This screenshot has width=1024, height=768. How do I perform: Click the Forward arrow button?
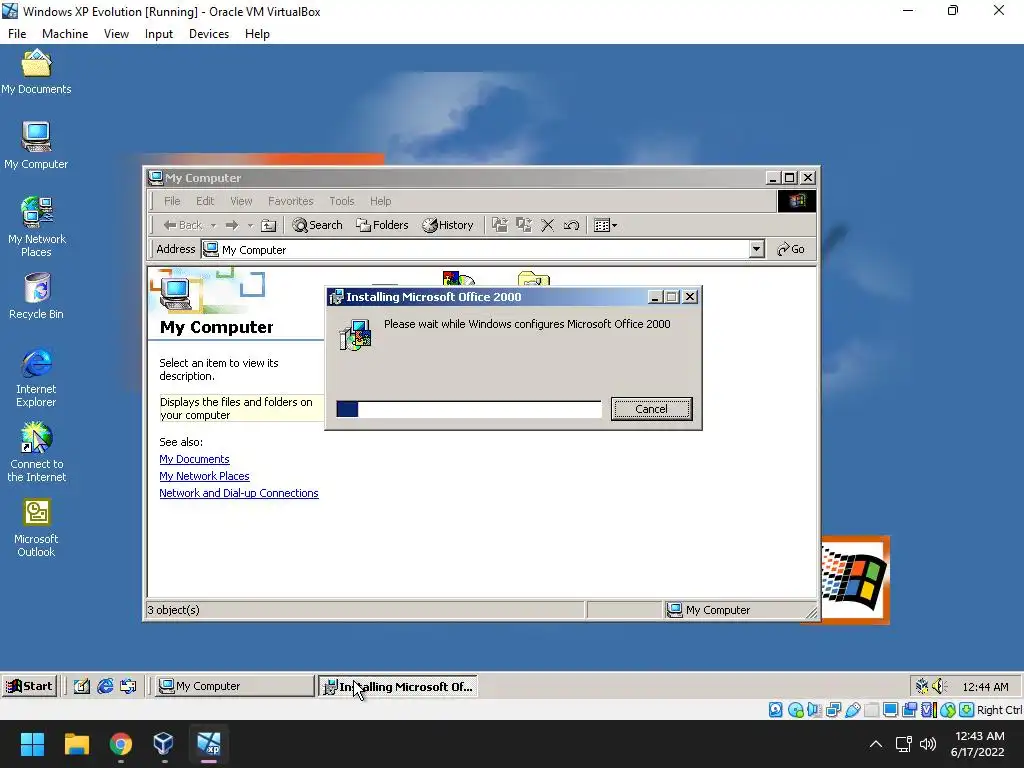(232, 225)
